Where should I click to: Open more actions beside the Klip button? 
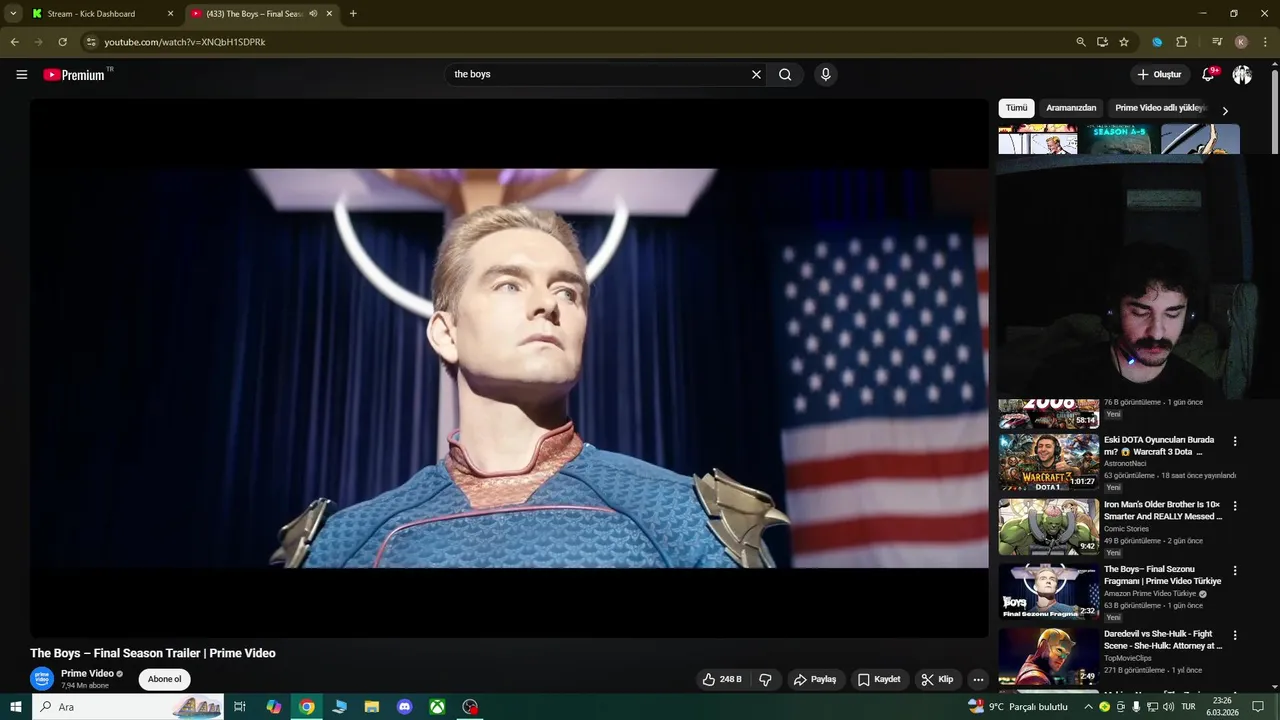[978, 679]
